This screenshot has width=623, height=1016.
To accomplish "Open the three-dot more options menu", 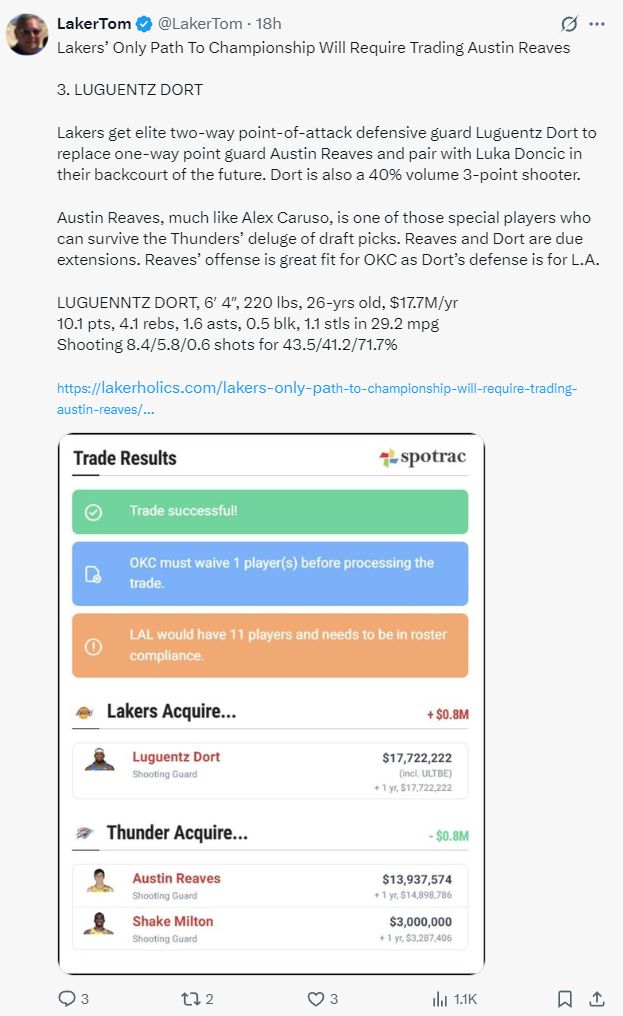I will pyautogui.click(x=597, y=24).
